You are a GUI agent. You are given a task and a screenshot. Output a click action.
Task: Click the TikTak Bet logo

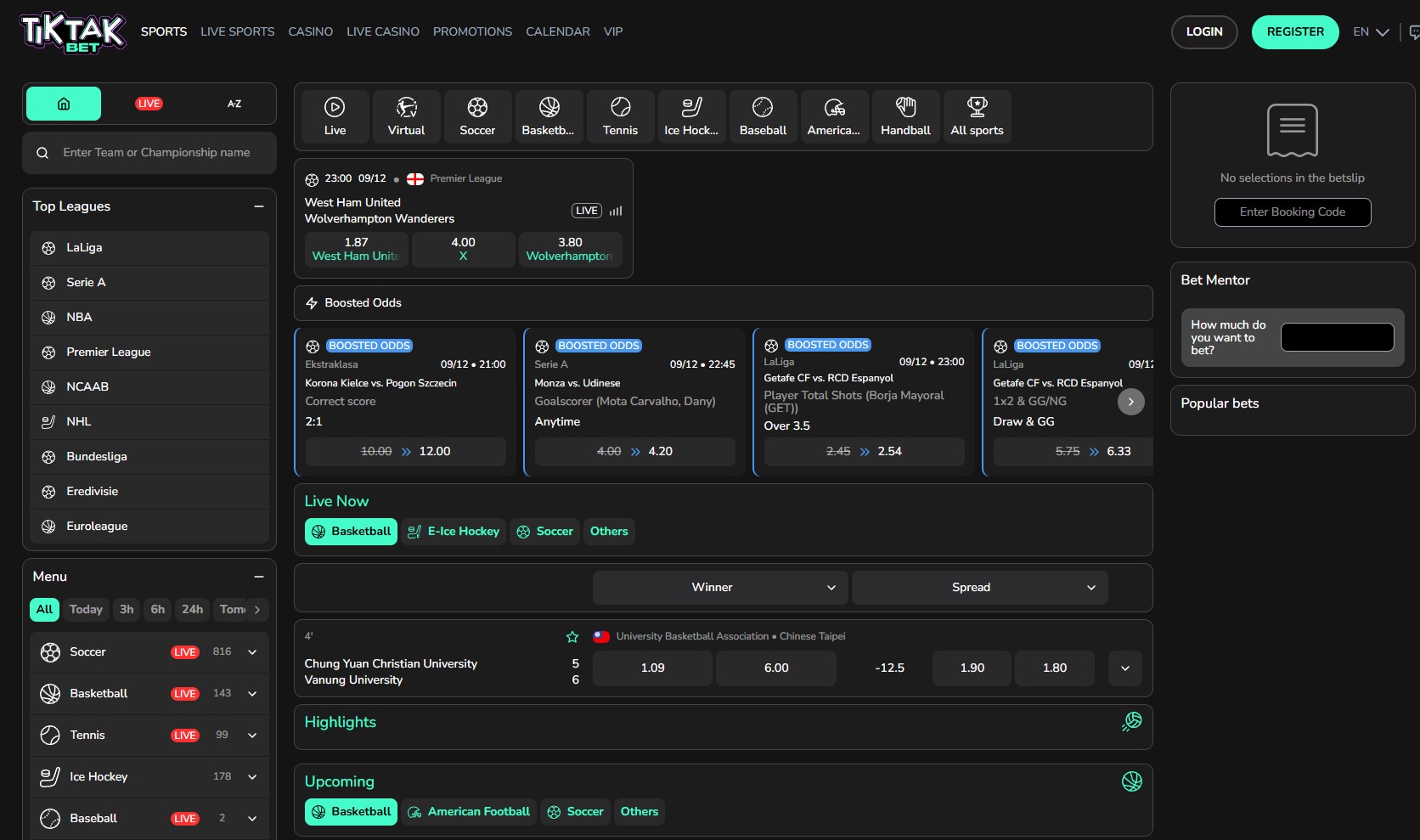pos(73,33)
